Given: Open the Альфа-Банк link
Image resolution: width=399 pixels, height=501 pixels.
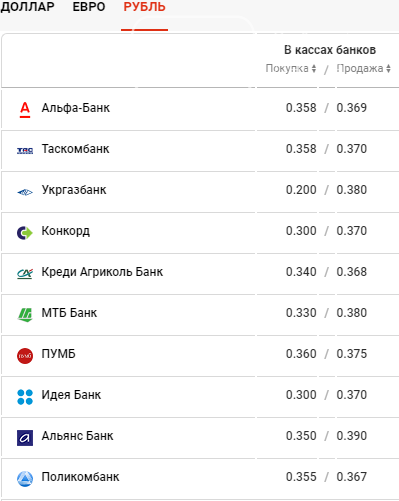Looking at the screenshot, I should coord(76,108).
